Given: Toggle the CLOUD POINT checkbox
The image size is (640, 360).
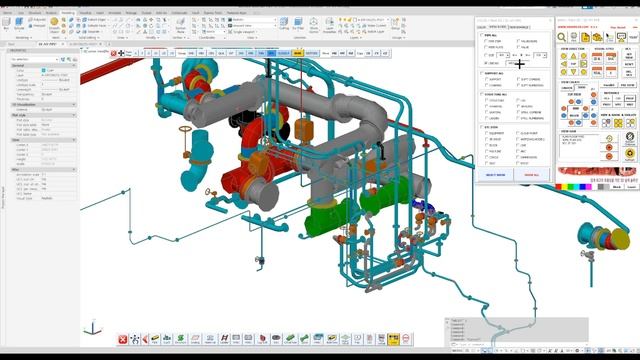Looking at the screenshot, I should point(518,133).
